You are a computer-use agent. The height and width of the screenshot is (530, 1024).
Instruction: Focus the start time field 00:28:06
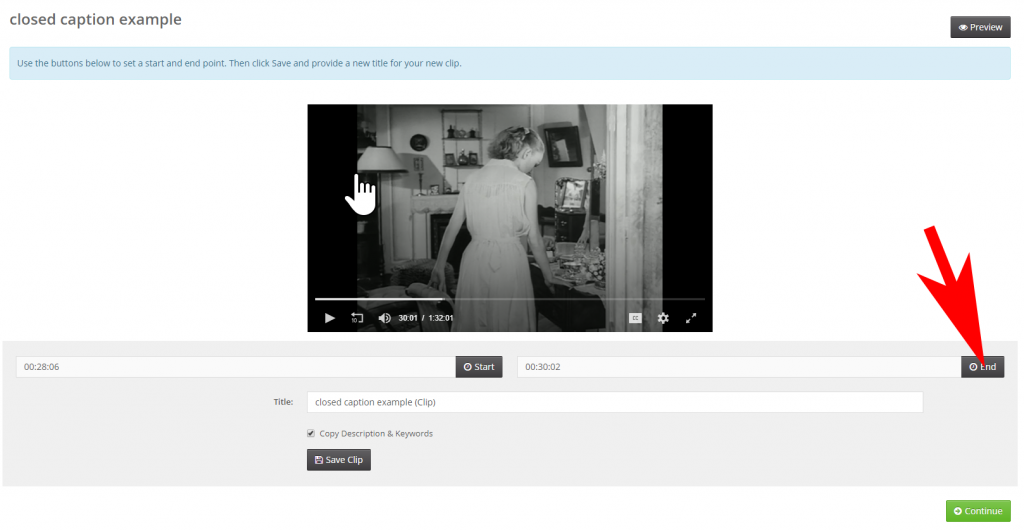tap(236, 367)
